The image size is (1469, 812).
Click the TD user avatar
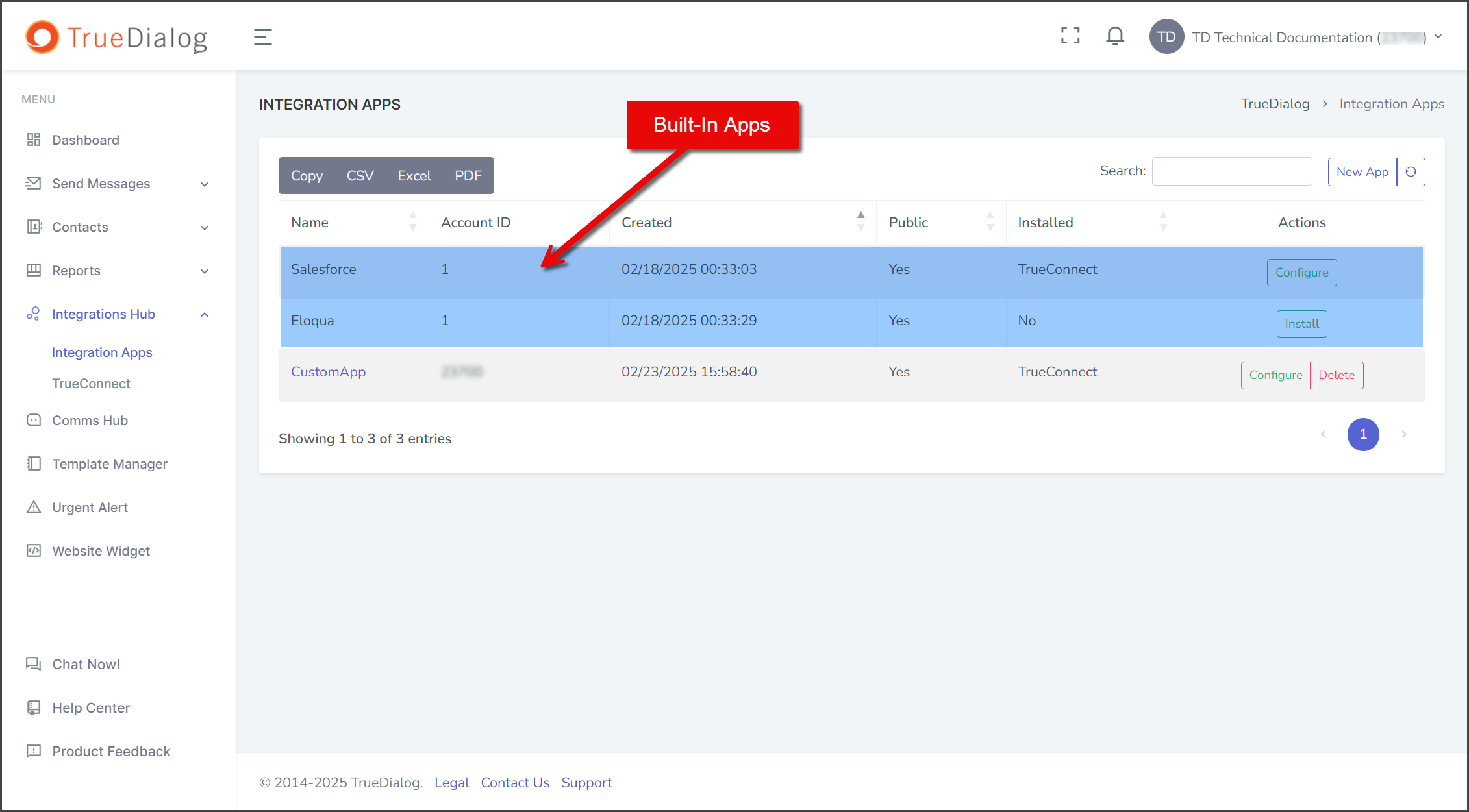pyautogui.click(x=1166, y=37)
